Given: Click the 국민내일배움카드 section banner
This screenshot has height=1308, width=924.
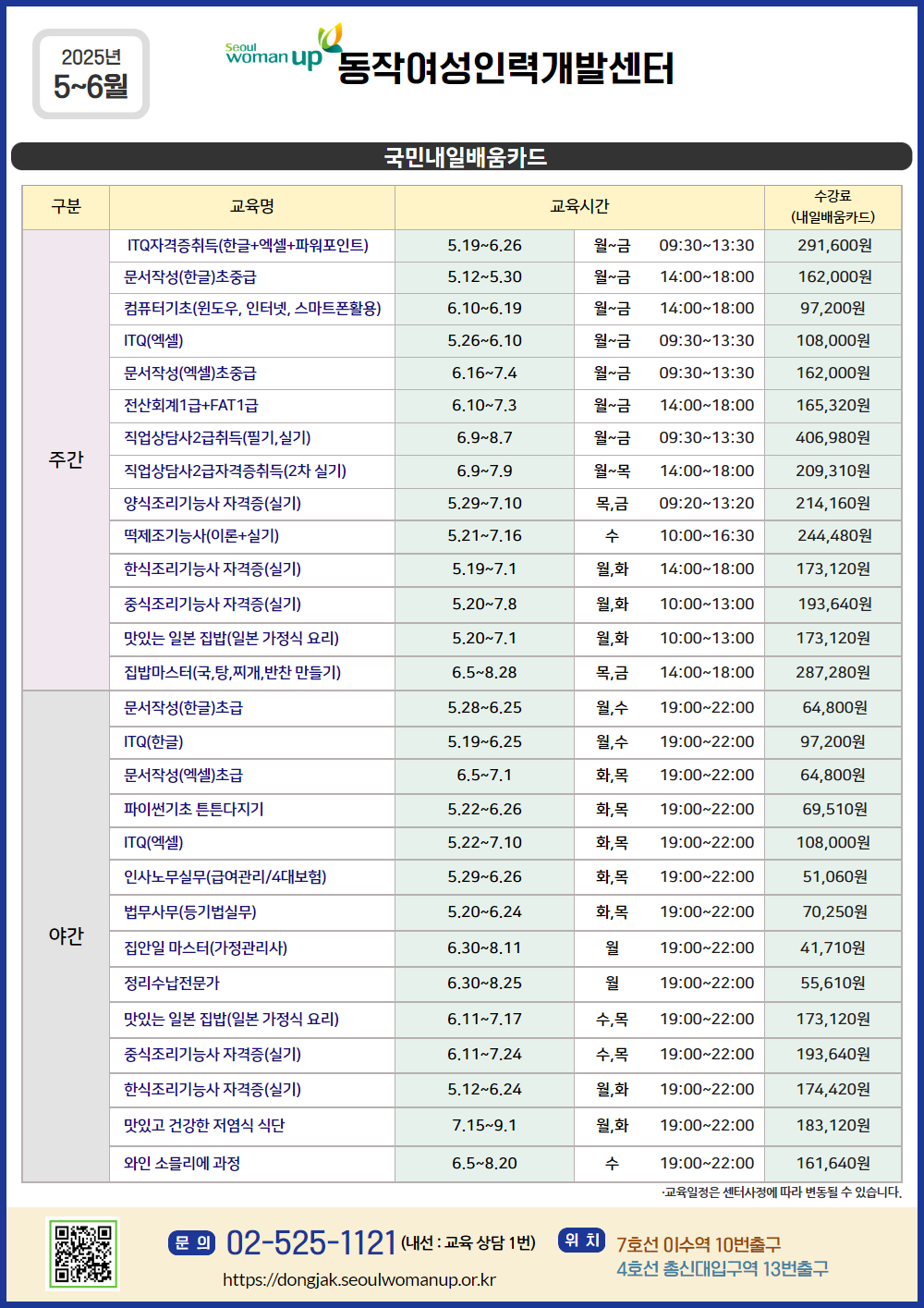Looking at the screenshot, I should [x=462, y=156].
